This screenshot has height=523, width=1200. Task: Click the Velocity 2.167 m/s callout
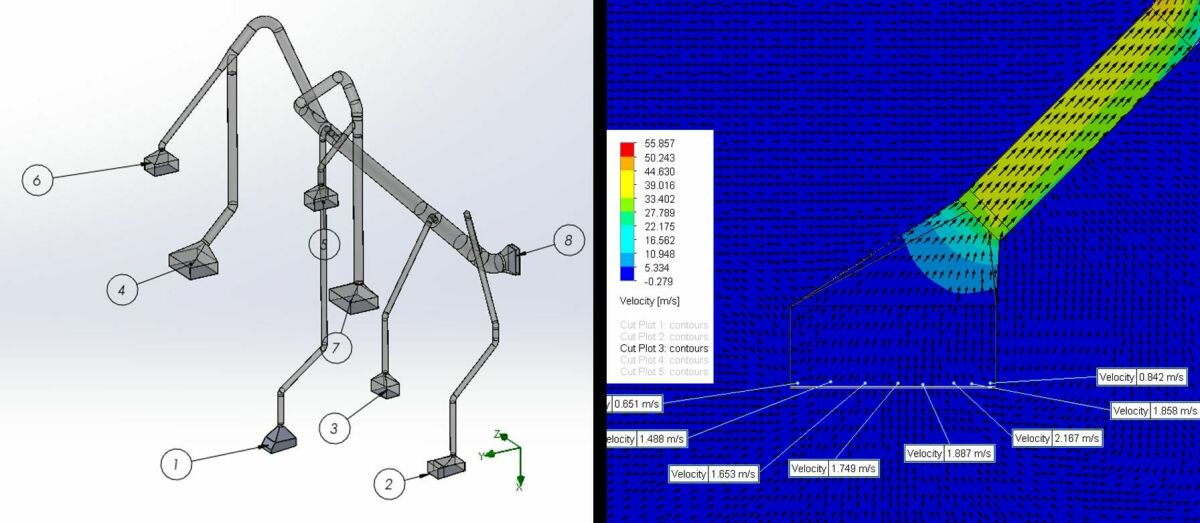1057,439
